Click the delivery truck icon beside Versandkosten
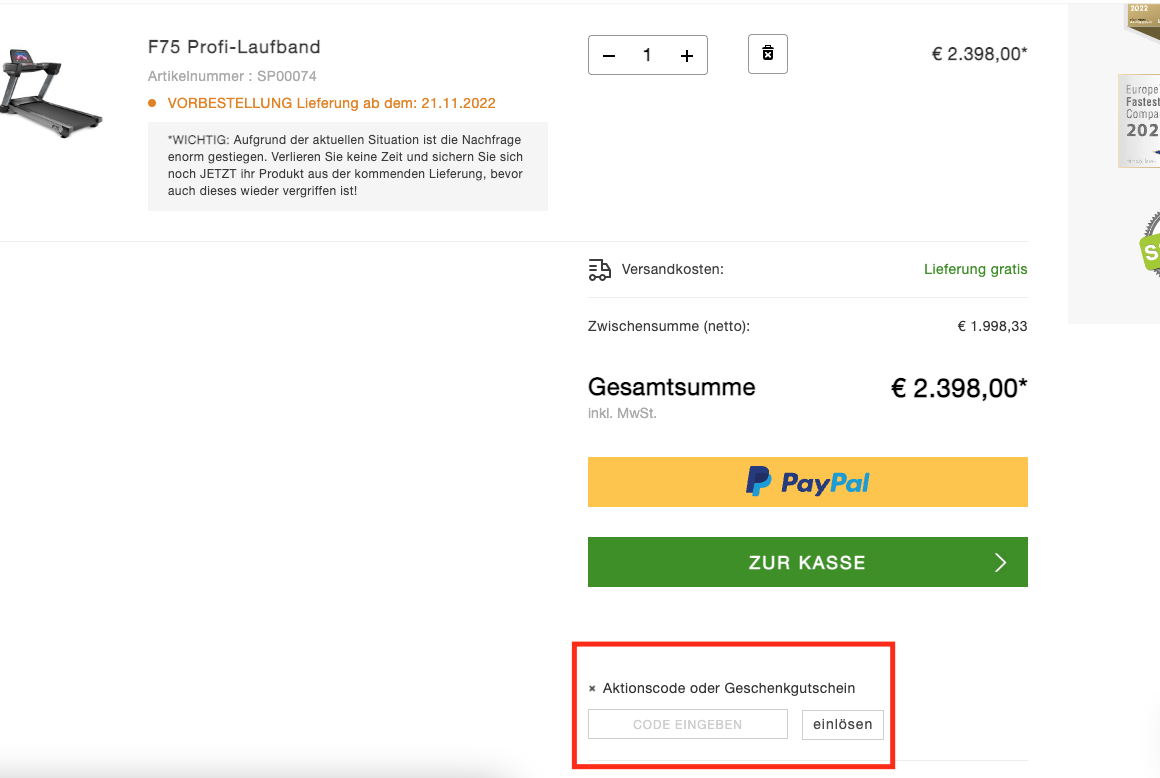The image size is (1160, 778). click(600, 270)
